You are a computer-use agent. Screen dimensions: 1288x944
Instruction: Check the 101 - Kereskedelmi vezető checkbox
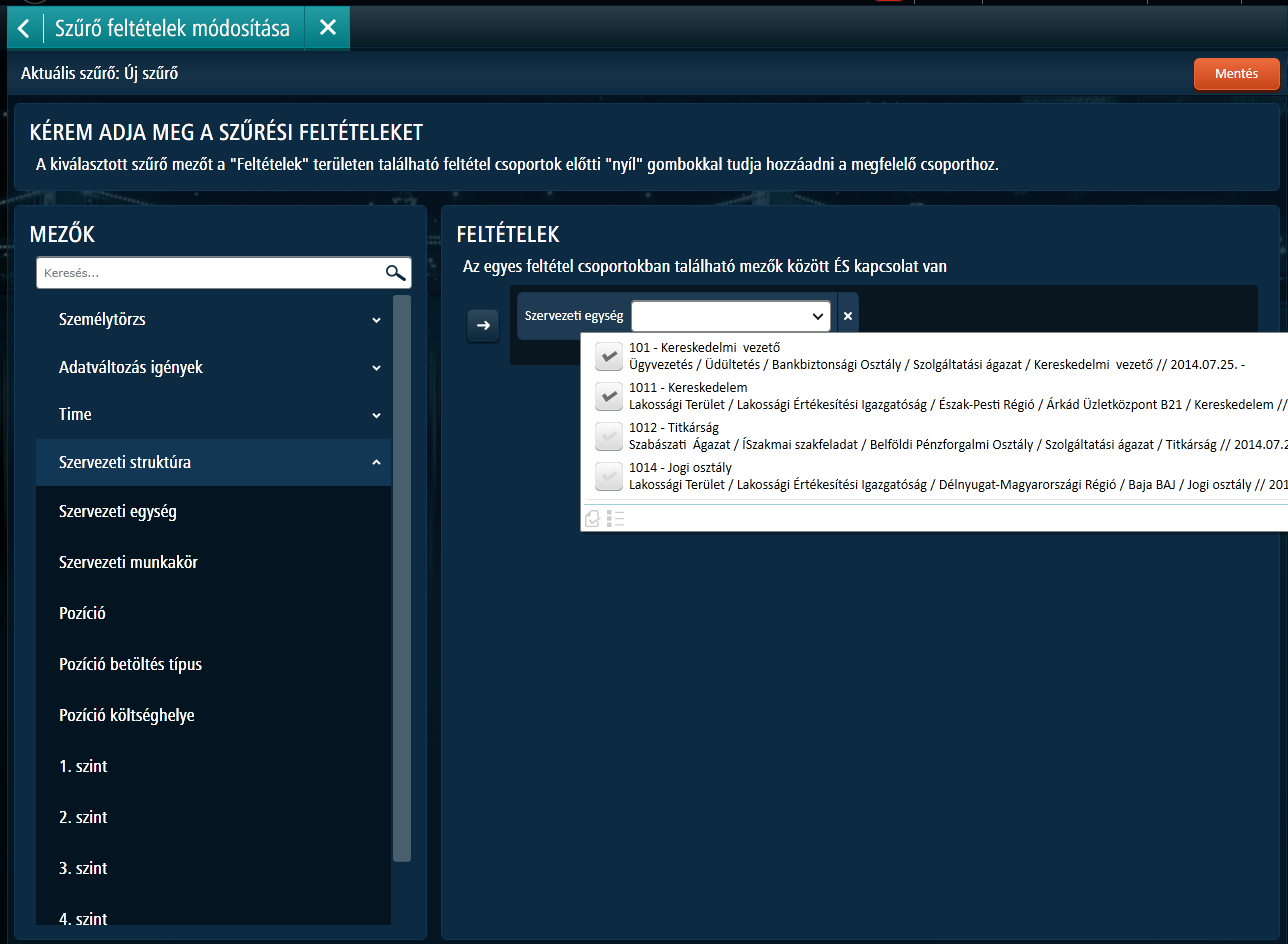pos(608,356)
